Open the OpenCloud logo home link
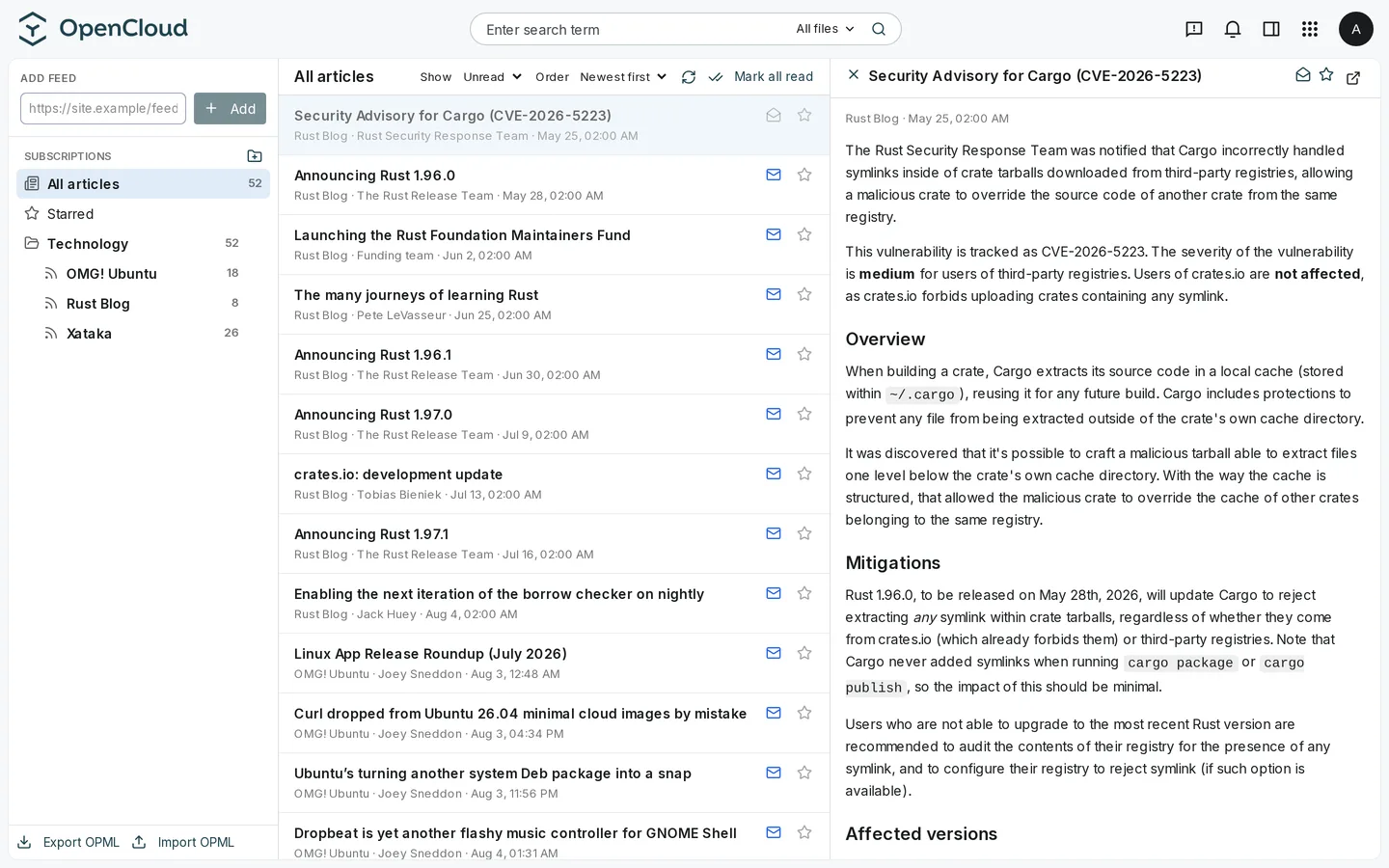Screen dimensions: 1389x868 pos(103,29)
